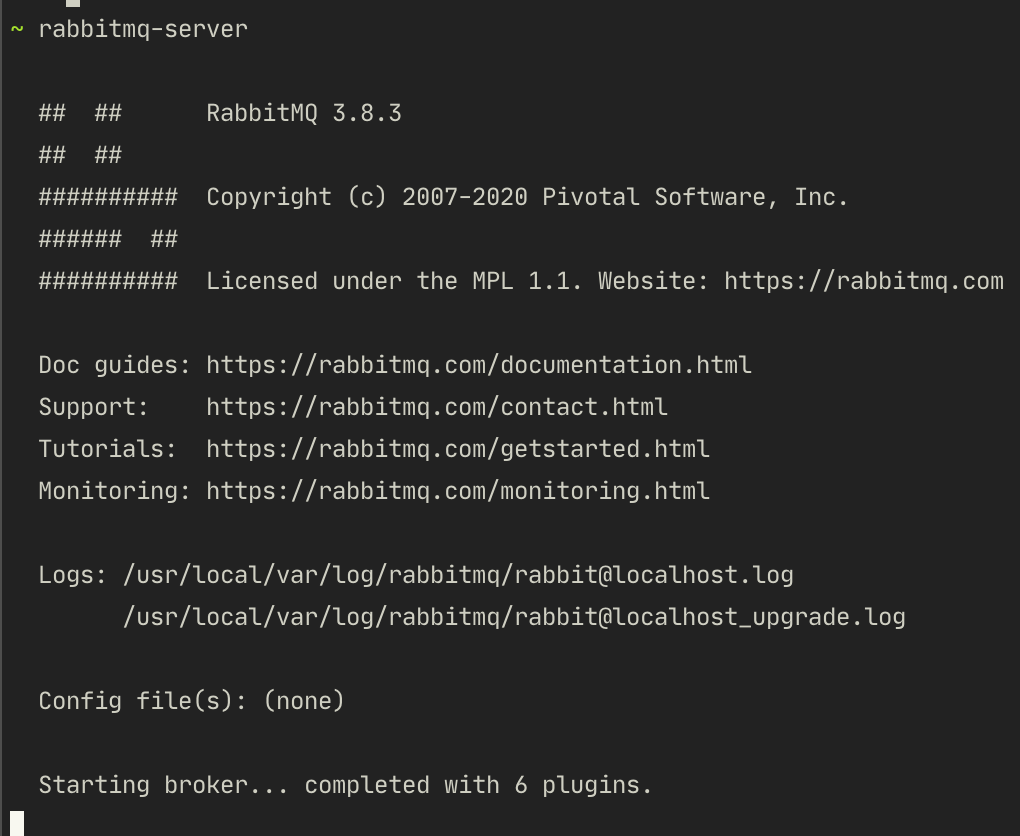The image size is (1020, 836).
Task: Click the 'Logs:' label
Action: click(x=72, y=575)
